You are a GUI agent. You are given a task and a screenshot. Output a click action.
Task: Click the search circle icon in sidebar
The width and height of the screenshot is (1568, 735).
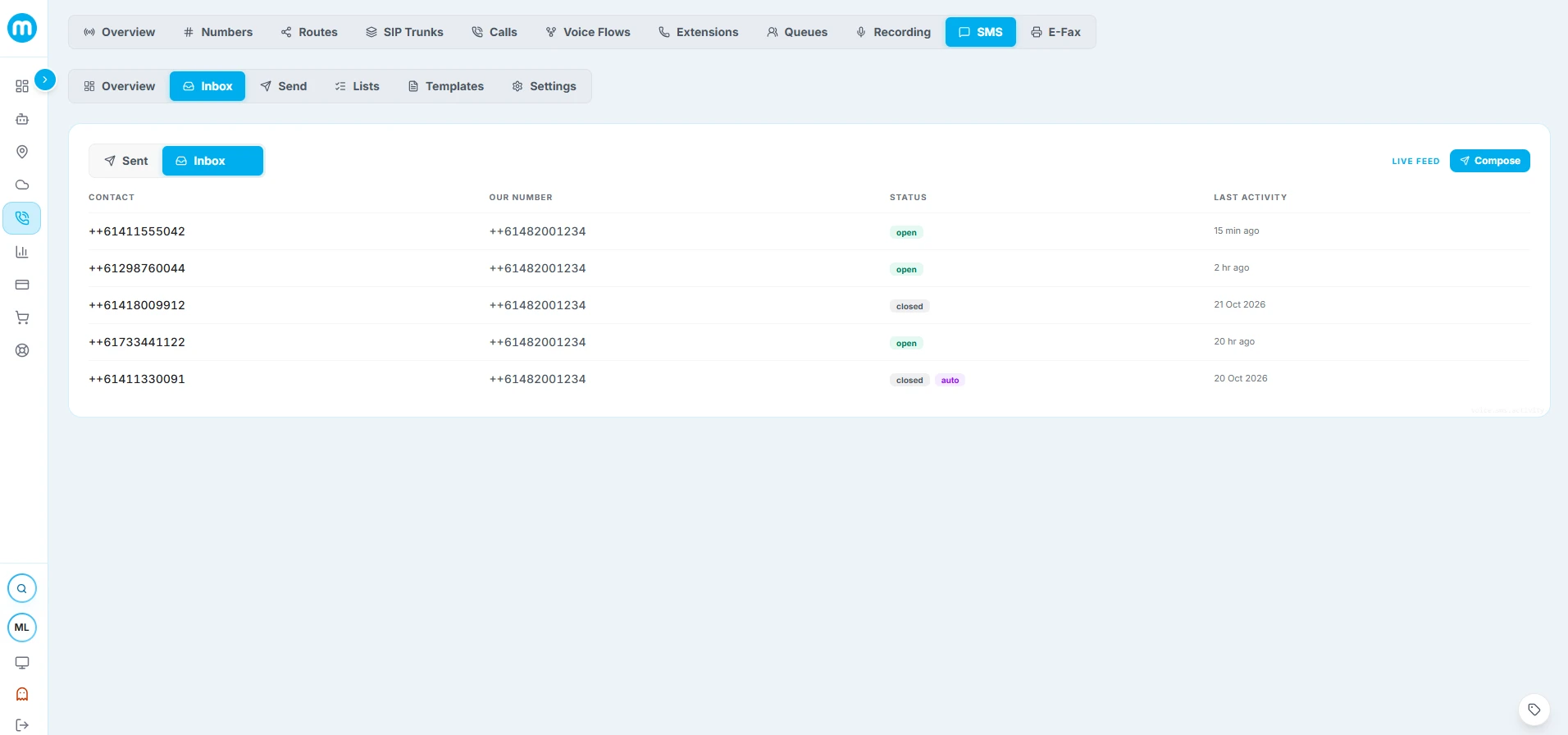pyautogui.click(x=22, y=588)
